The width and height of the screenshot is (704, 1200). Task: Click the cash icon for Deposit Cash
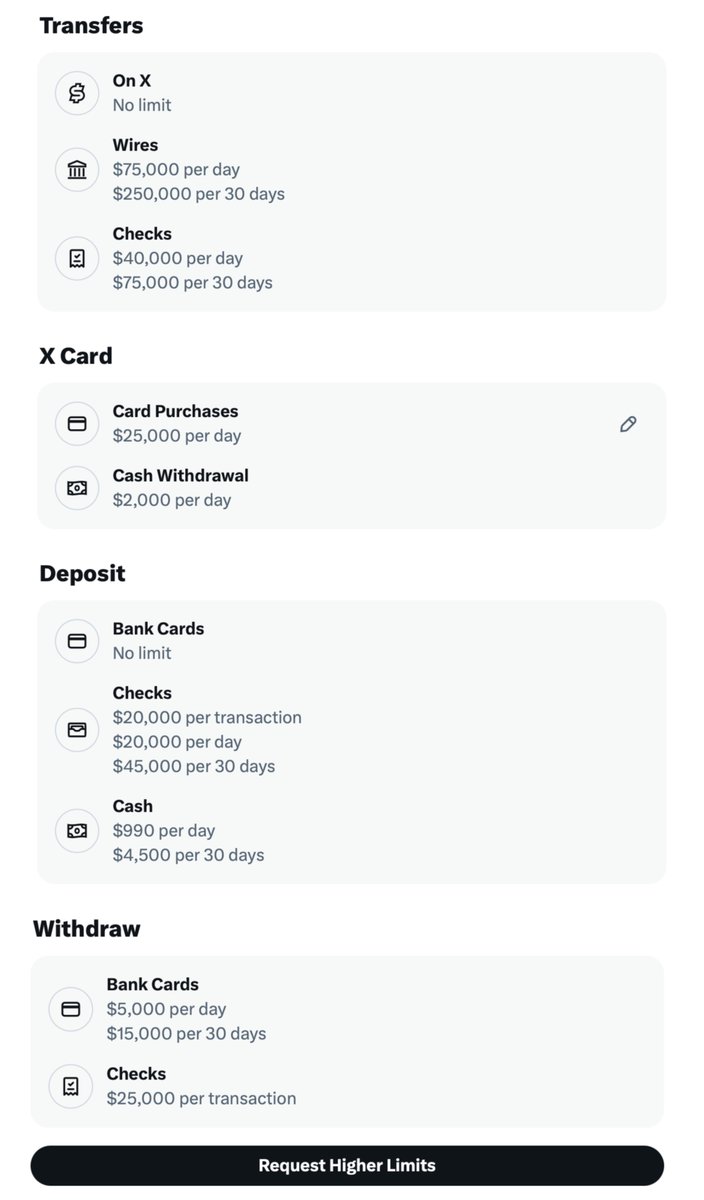click(77, 831)
